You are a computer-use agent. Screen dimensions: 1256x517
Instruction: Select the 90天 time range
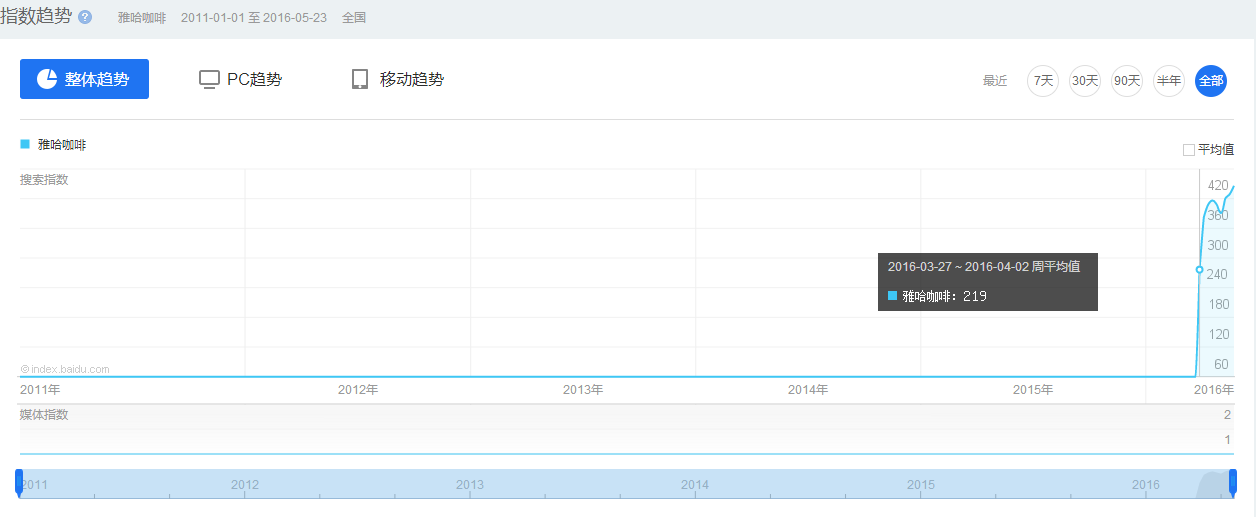pyautogui.click(x=1127, y=81)
